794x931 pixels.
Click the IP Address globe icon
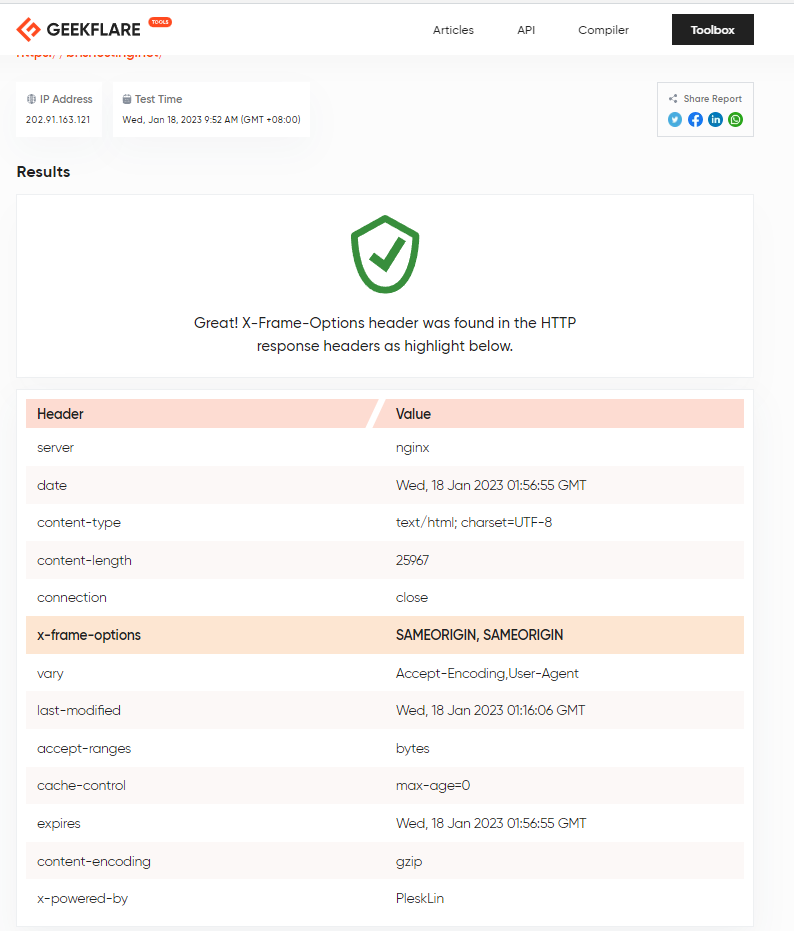coord(31,99)
